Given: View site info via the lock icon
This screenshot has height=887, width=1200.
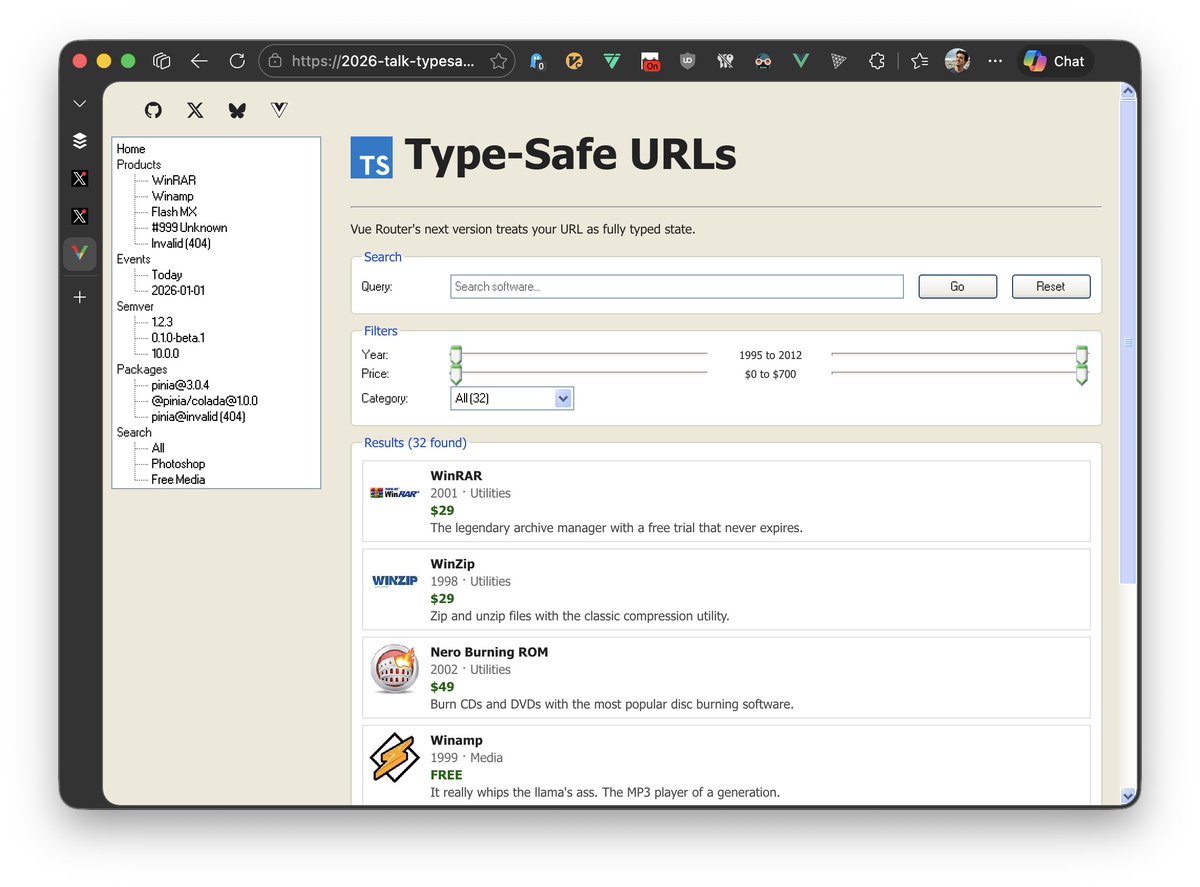Looking at the screenshot, I should point(275,61).
